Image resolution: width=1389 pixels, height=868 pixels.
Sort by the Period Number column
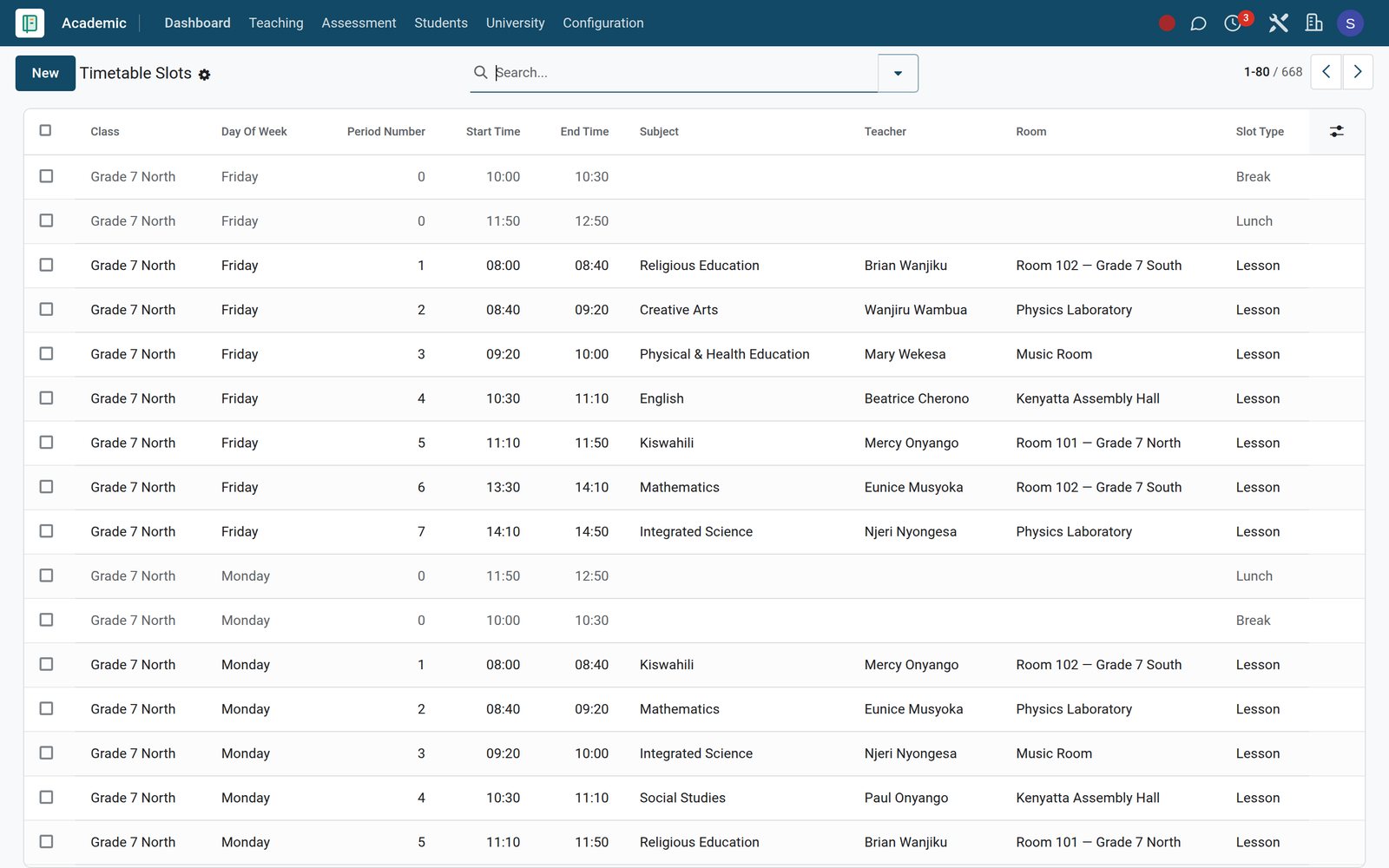(x=385, y=132)
